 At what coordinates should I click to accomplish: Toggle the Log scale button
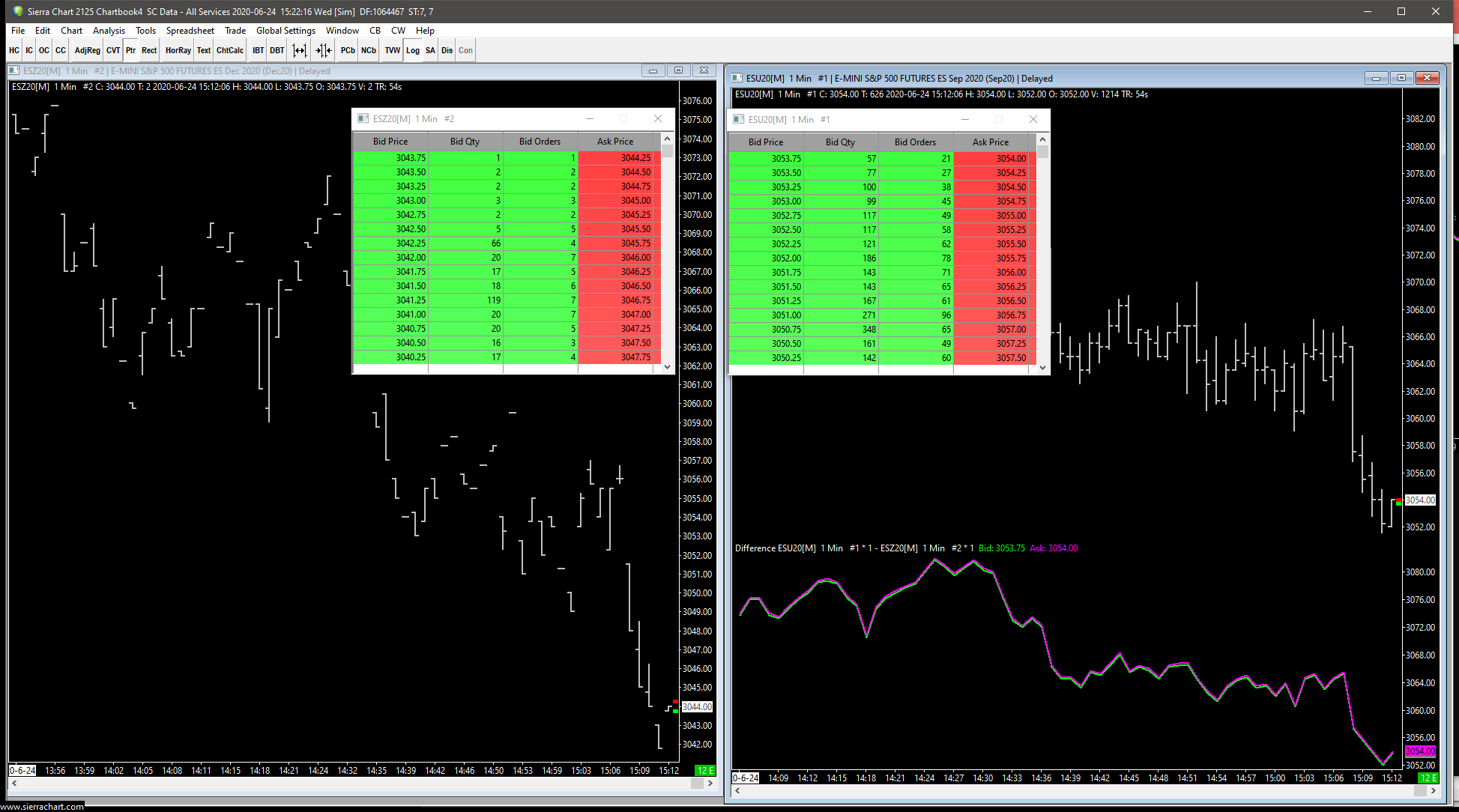[413, 50]
